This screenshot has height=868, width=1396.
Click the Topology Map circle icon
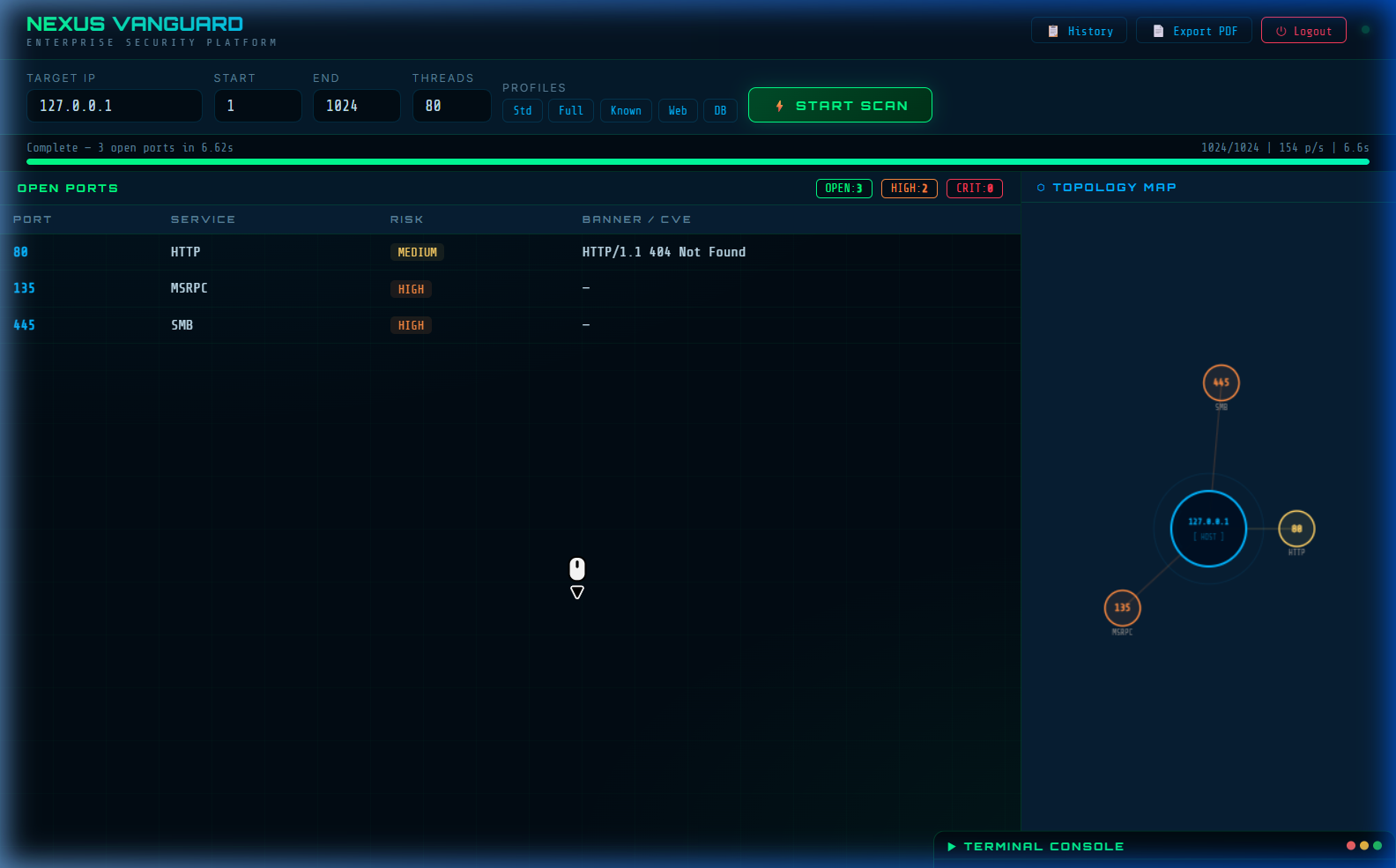tap(1041, 188)
